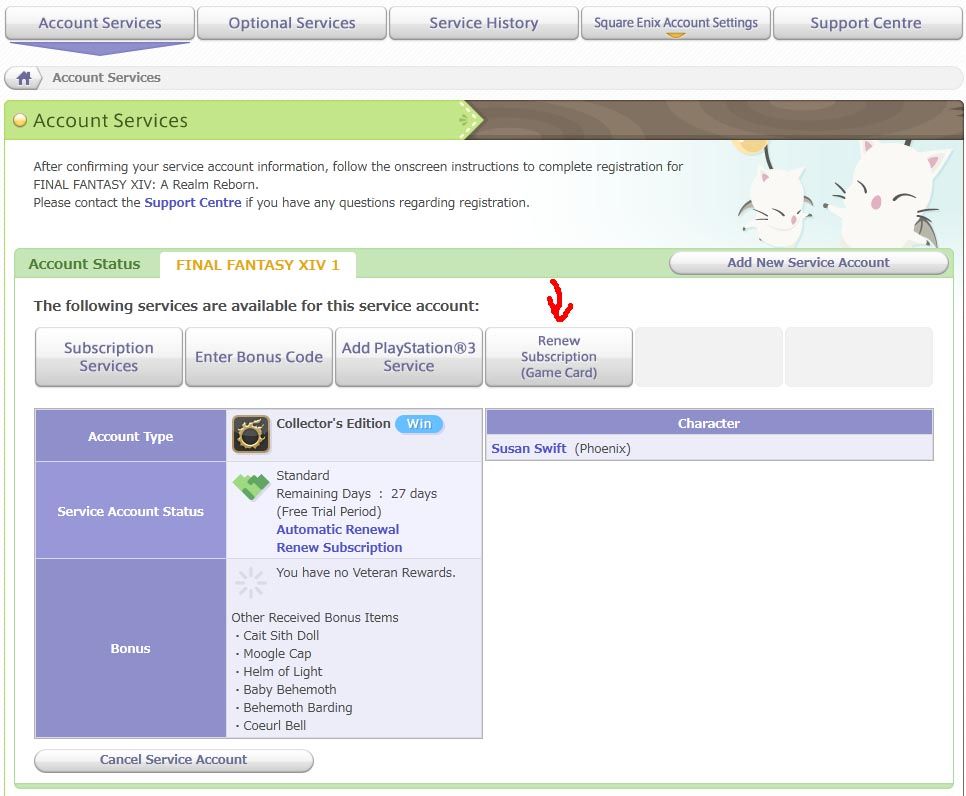
Task: Follow the Automatic Renewal link
Action: point(337,530)
